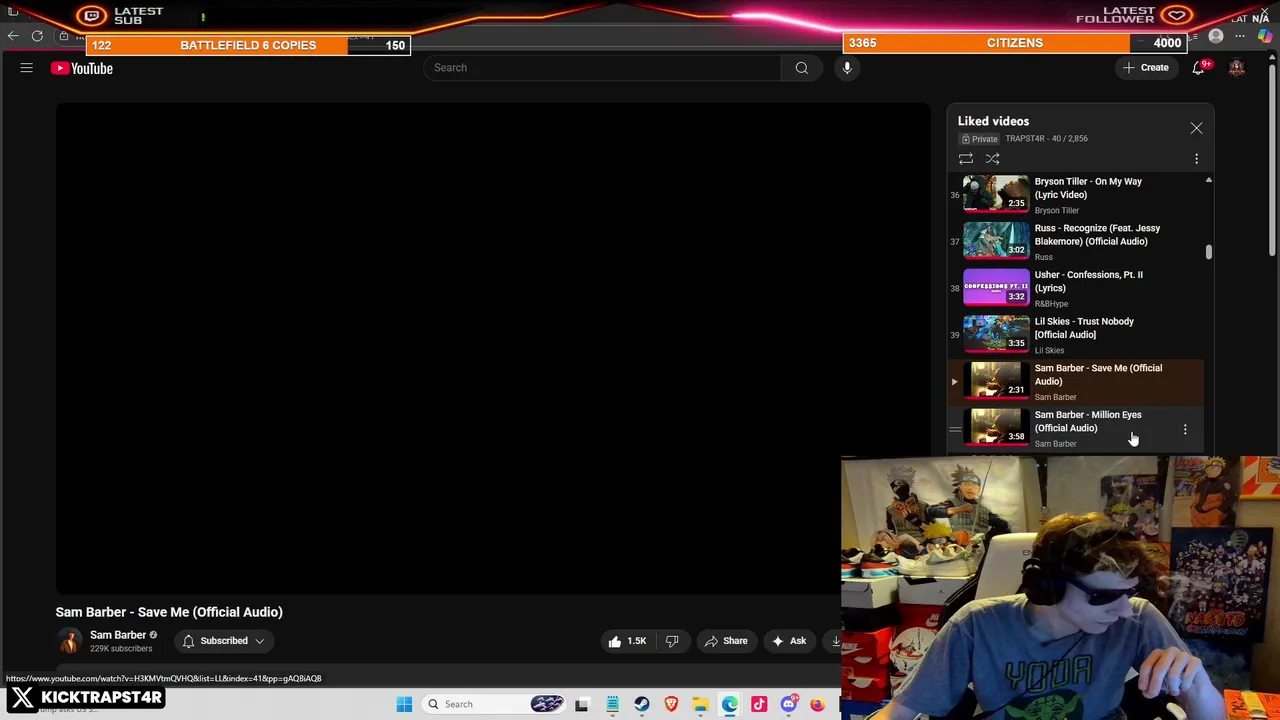Open the notifications bell
Viewport: 1280px width, 720px height.
tap(1198, 68)
